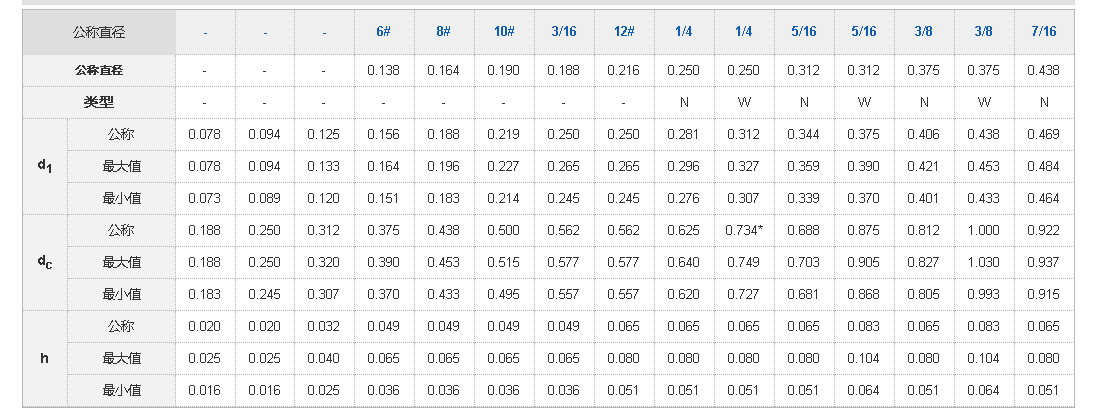Click the d1 row group header
The image size is (1094, 408).
coord(44,166)
